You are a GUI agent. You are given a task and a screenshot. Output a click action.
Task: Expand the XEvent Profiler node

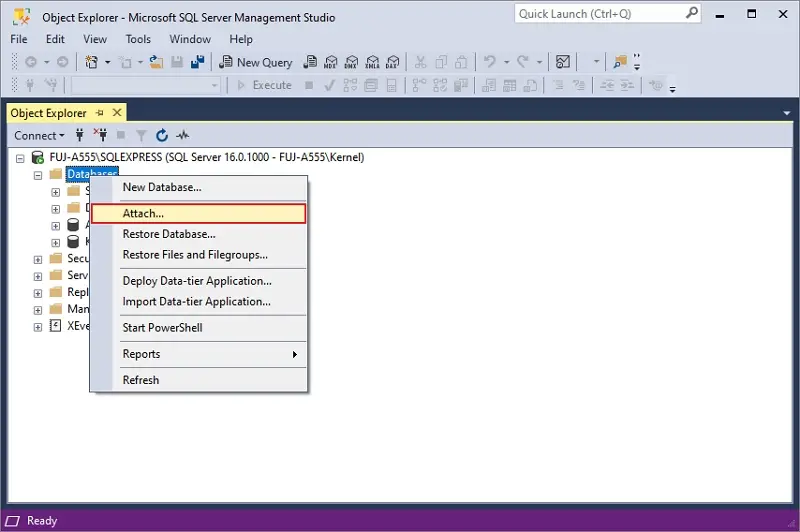point(38,327)
